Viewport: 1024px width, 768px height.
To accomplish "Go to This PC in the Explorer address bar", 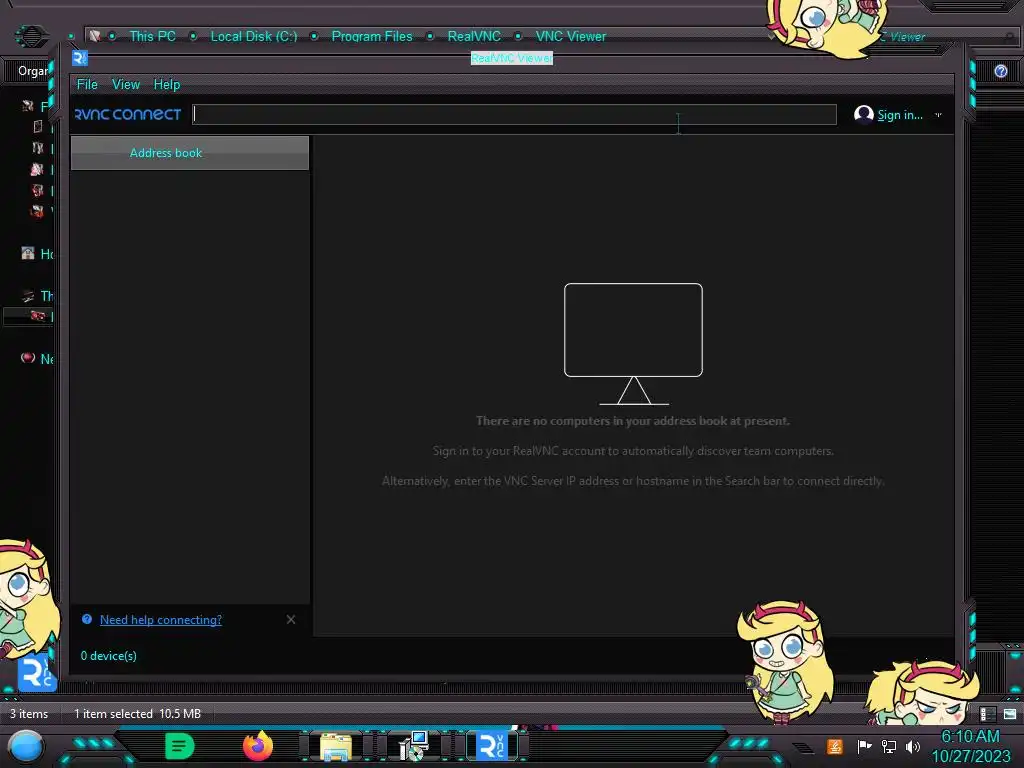I will (x=152, y=37).
